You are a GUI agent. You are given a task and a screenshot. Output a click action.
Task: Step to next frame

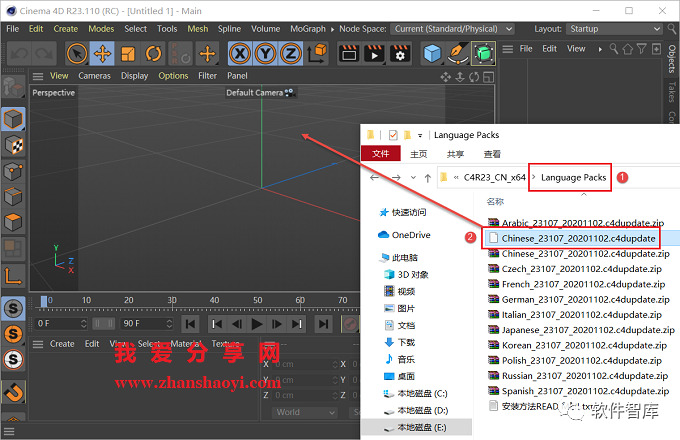pos(277,324)
